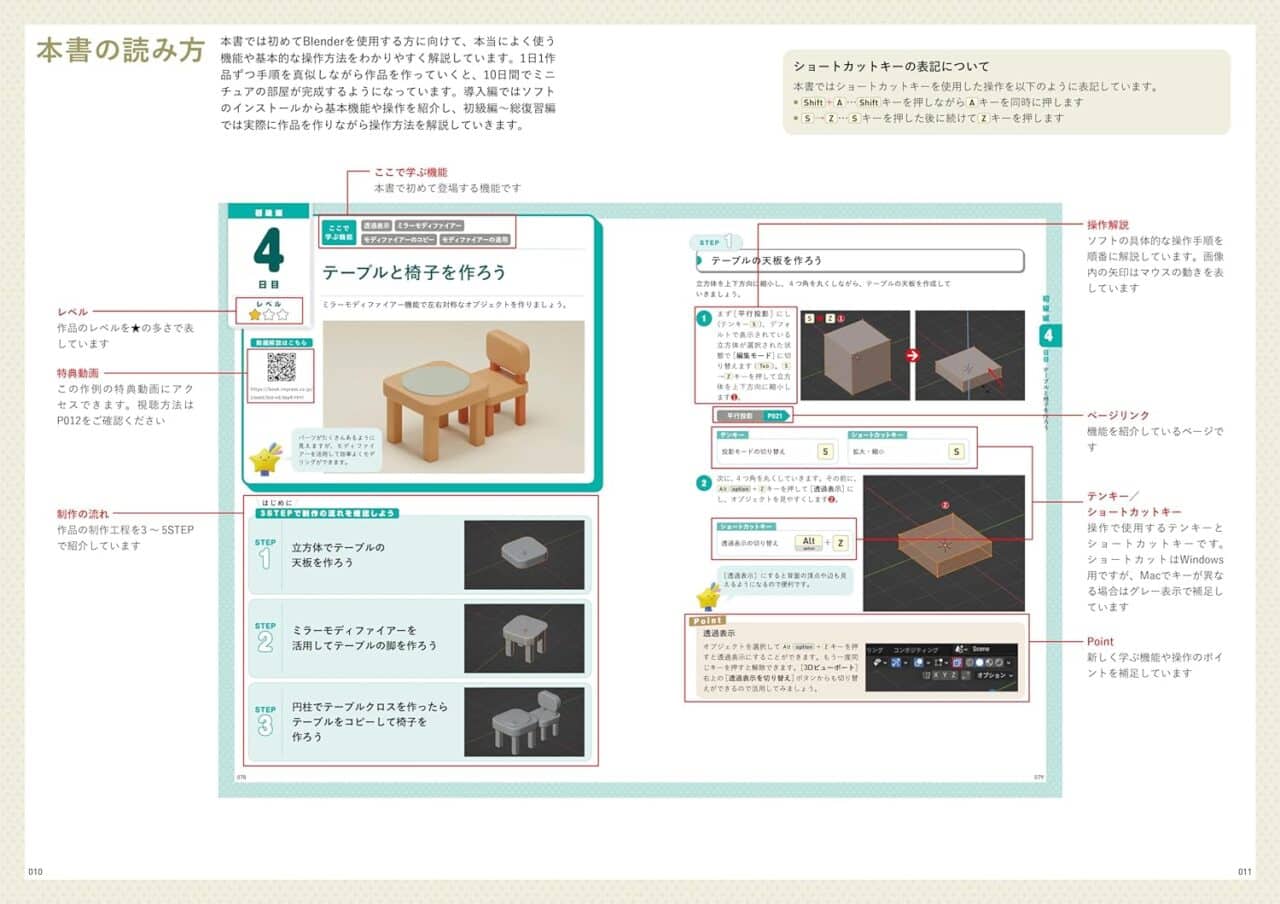Screen dimensions: 1280x904
Task: Toggle the Z mirror axis button
Action: pos(954,675)
